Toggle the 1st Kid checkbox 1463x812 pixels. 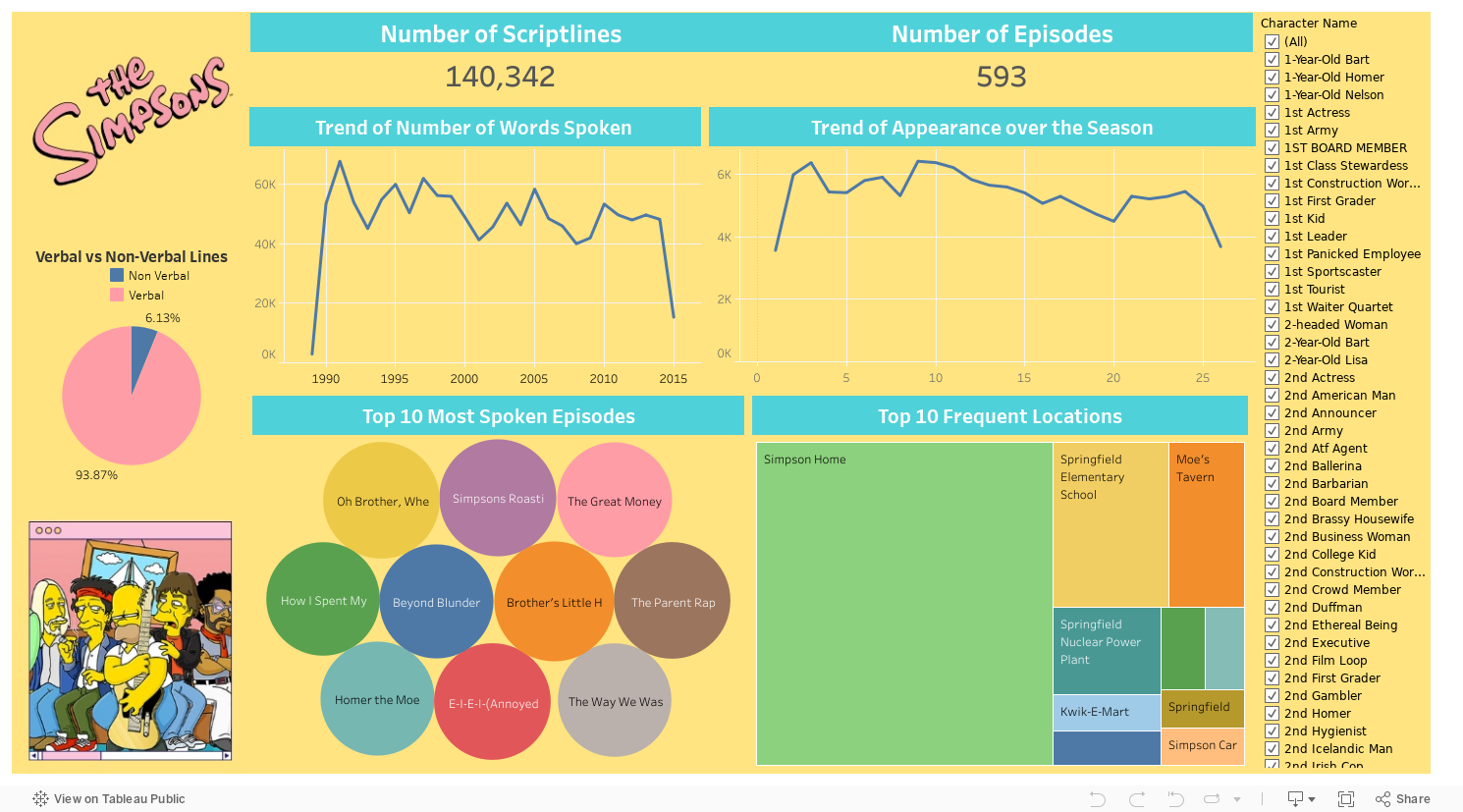tap(1272, 219)
